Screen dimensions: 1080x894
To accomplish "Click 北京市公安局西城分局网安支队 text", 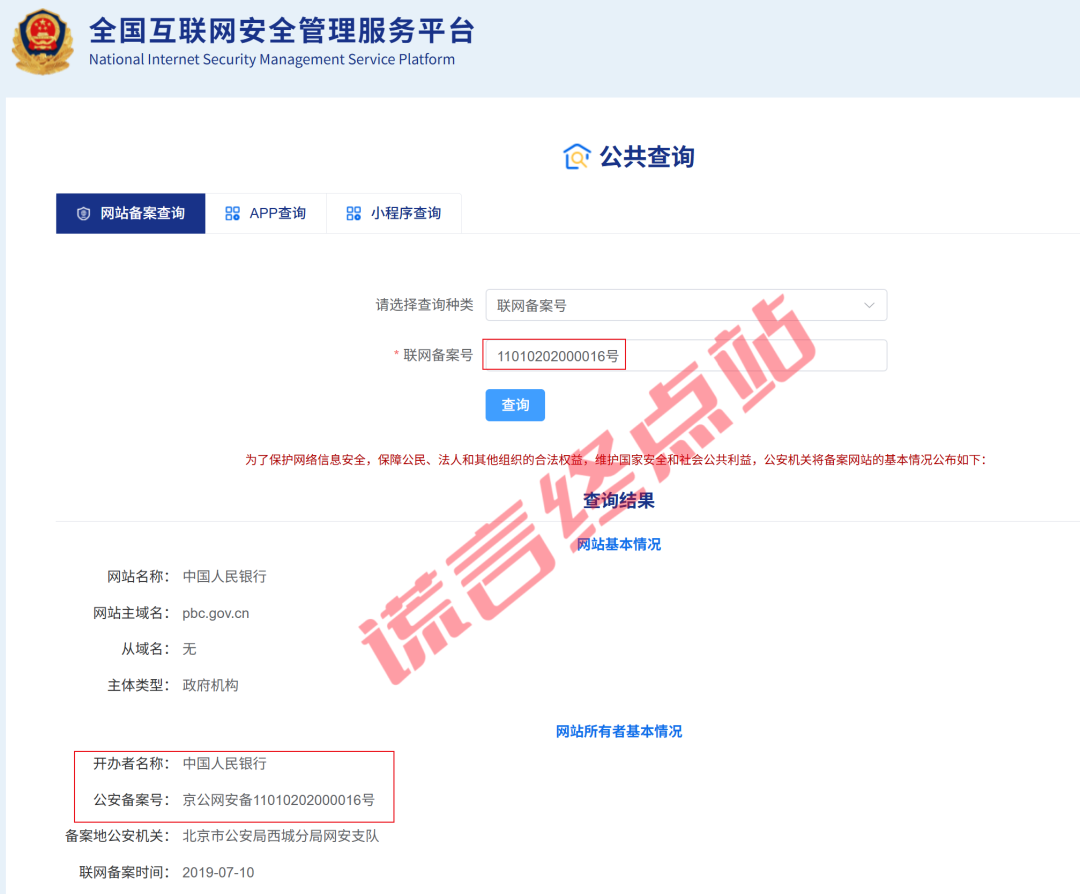I will tap(281, 836).
